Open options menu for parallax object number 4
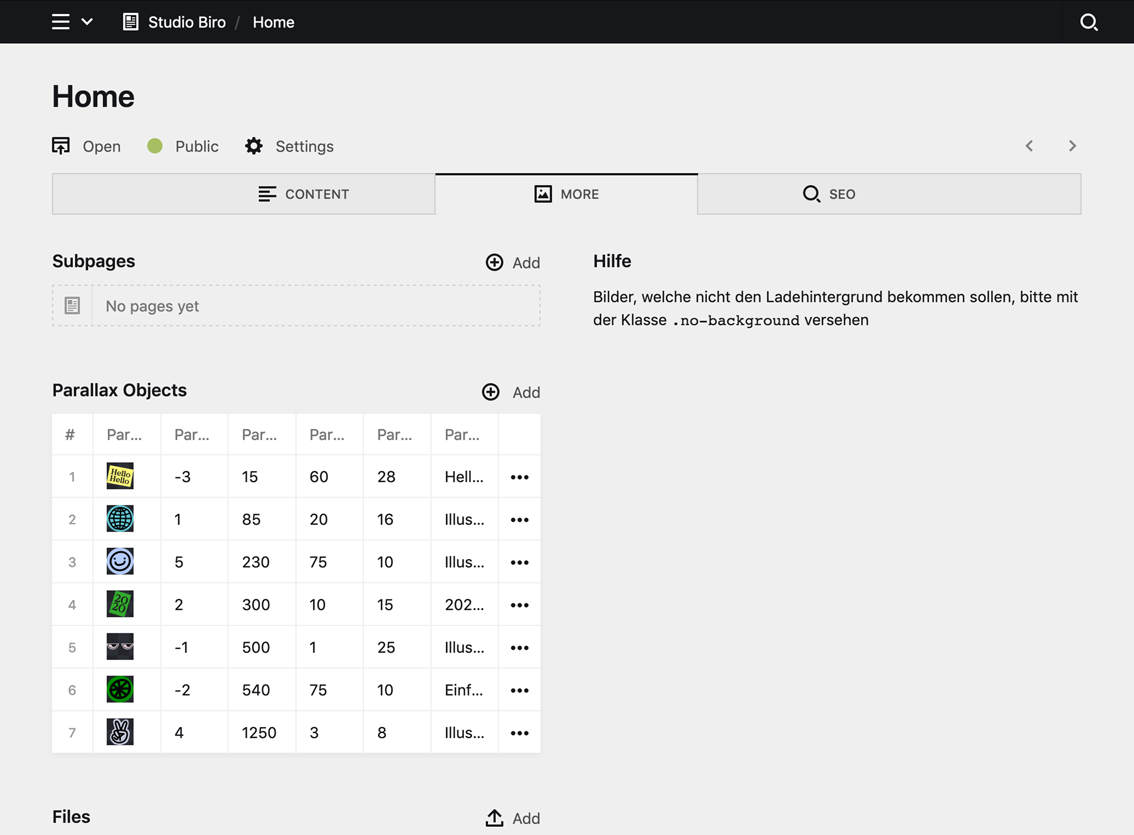Viewport: 1134px width, 835px height. pyautogui.click(x=519, y=604)
